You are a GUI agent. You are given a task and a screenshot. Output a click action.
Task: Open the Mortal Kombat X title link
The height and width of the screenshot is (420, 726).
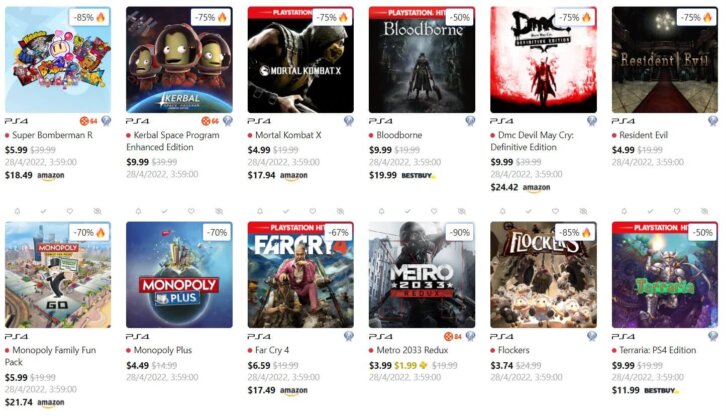tap(288, 135)
